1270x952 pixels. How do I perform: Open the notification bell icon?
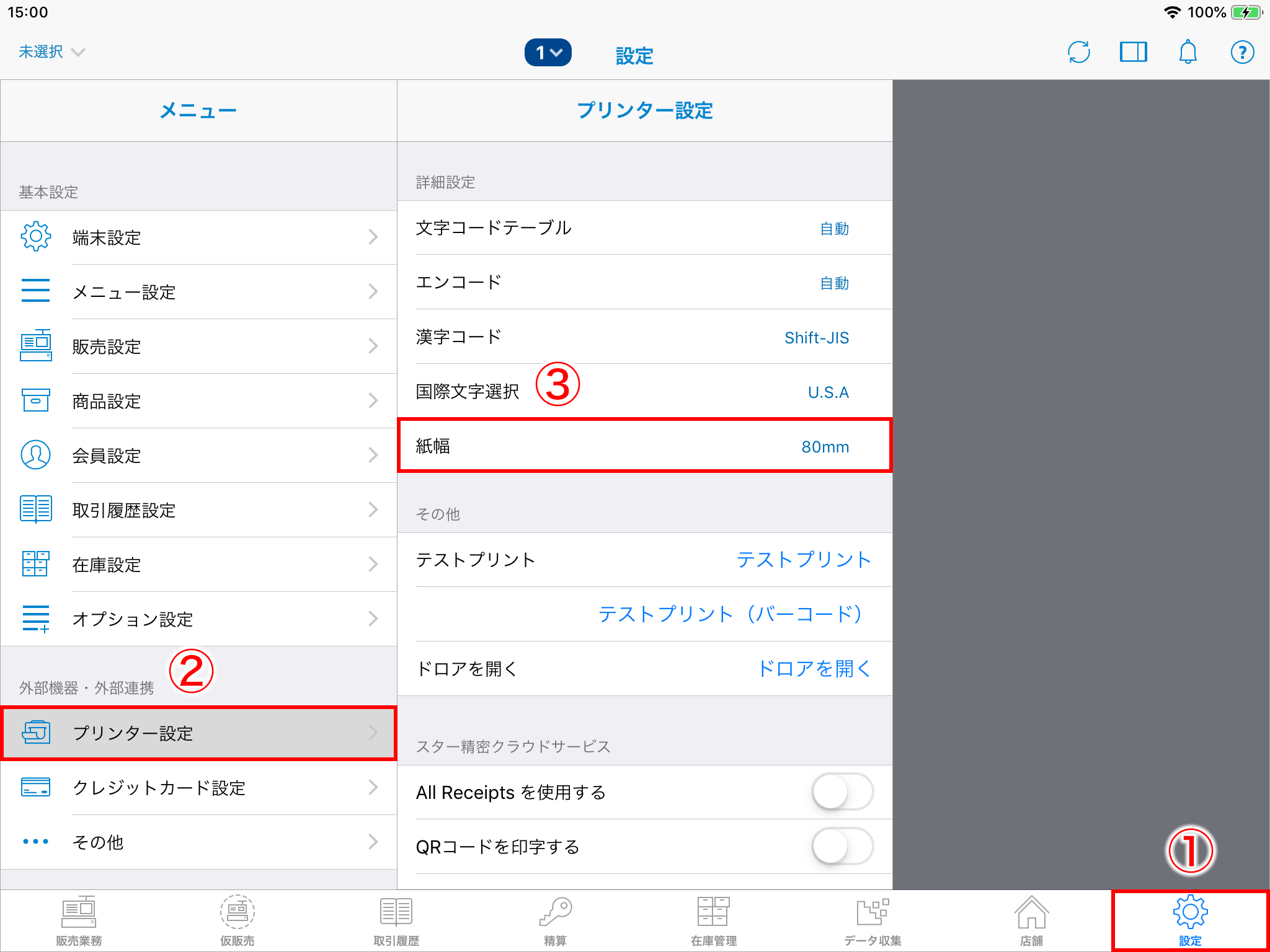click(1188, 52)
